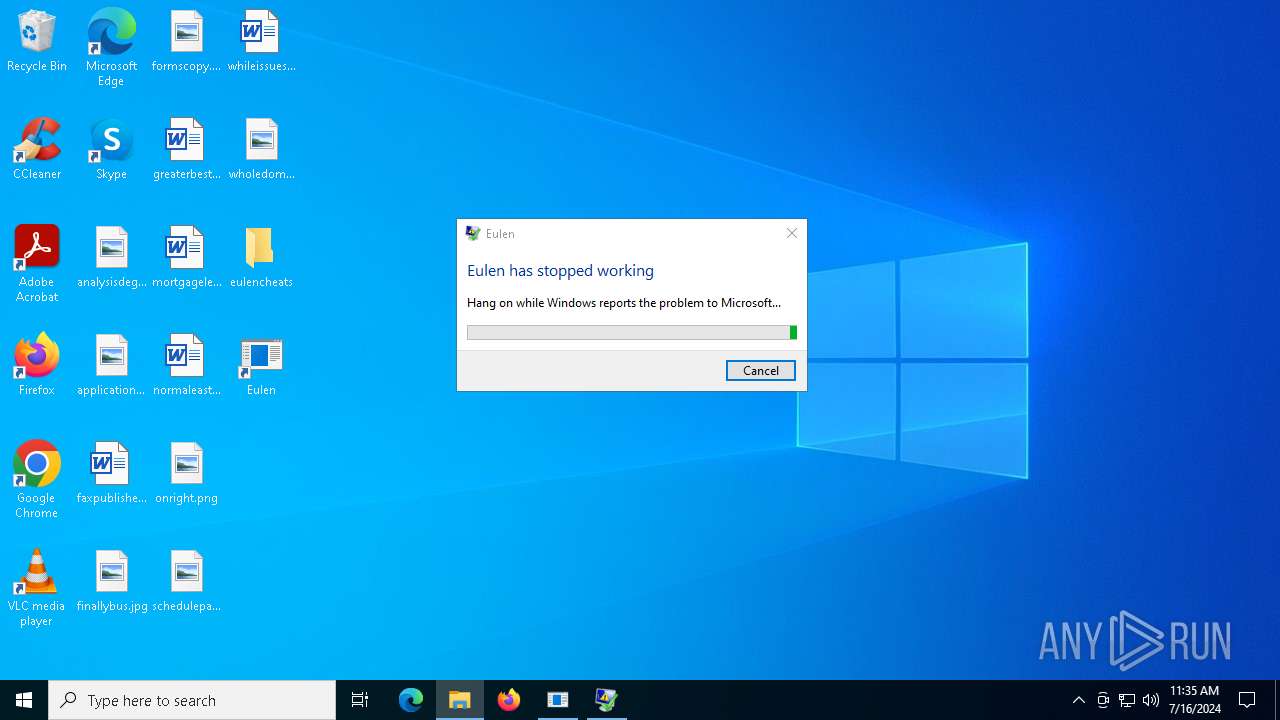The image size is (1280, 720).
Task: Select the mortgagele Word document
Action: coord(186,258)
